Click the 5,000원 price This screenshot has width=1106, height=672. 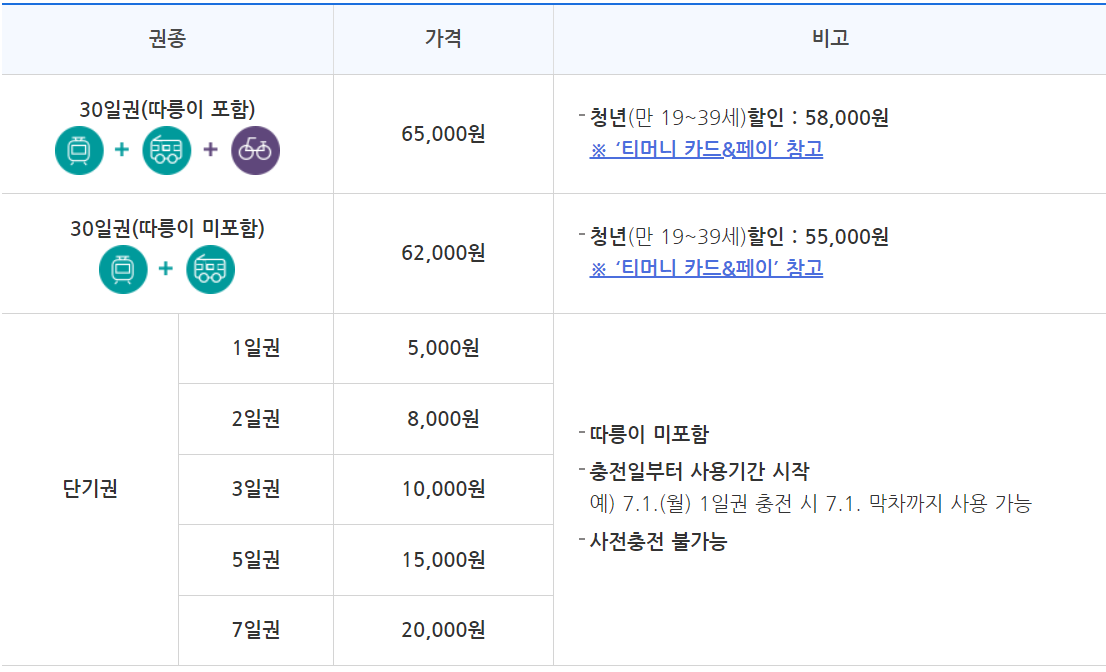[443, 348]
